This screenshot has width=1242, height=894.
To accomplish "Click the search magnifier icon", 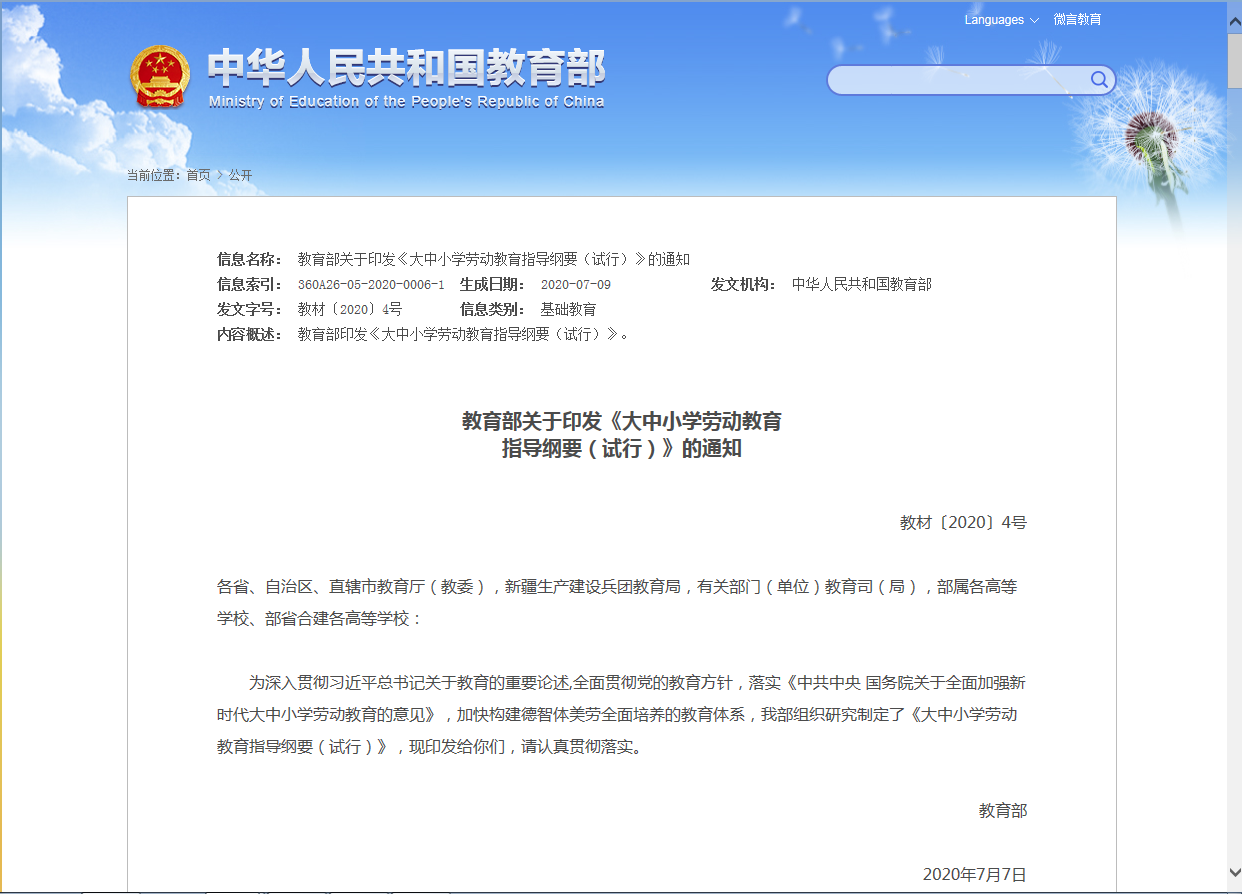I will point(1099,80).
